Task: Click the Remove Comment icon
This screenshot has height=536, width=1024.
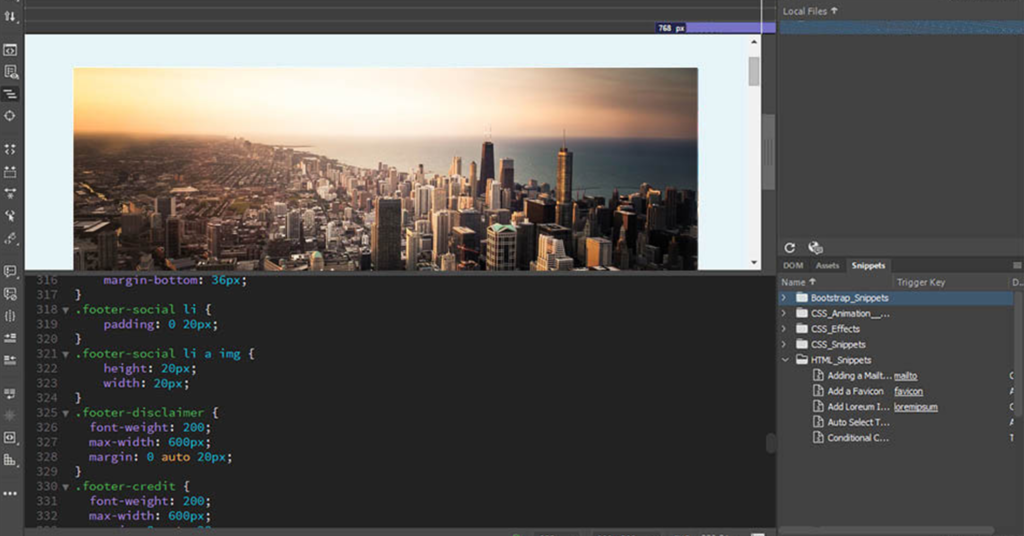Action: coord(10,294)
